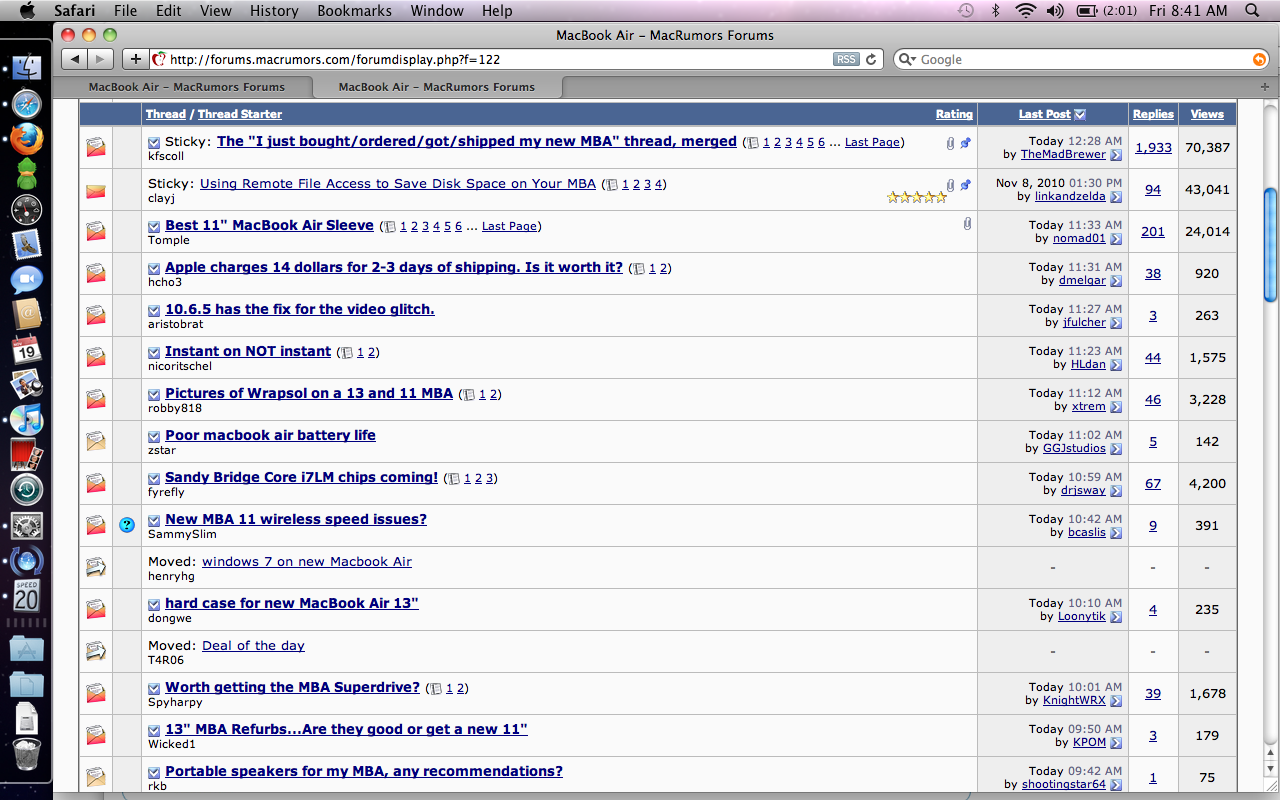View user profile of nomad01
Image resolution: width=1280 pixels, height=800 pixels.
click(x=1078, y=239)
